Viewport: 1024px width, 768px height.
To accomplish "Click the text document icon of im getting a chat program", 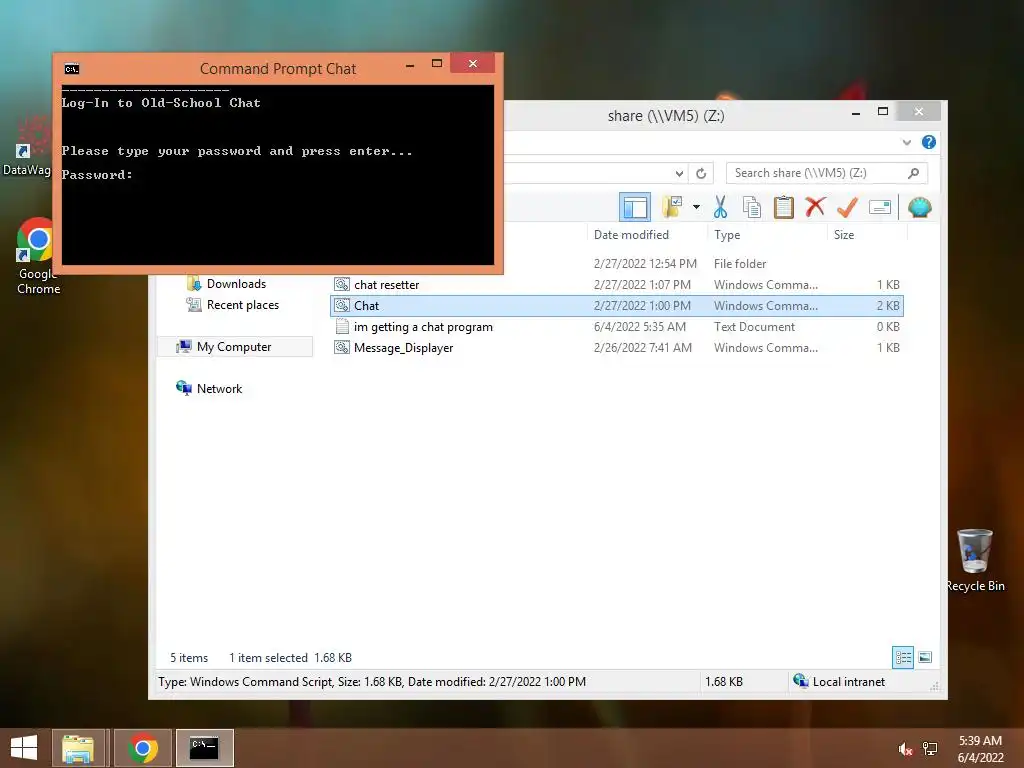I will [x=342, y=326].
